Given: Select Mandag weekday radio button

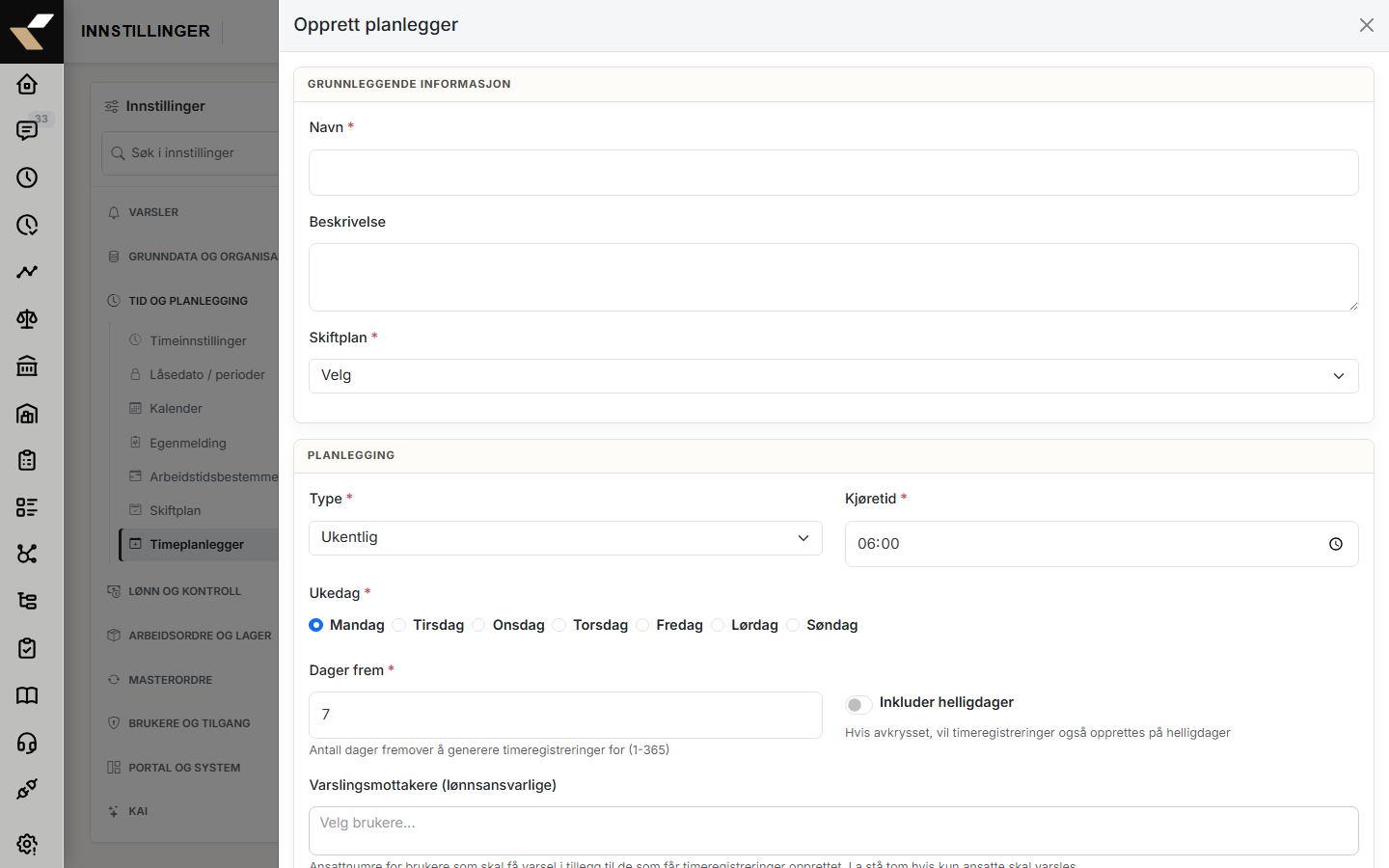Looking at the screenshot, I should point(315,625).
